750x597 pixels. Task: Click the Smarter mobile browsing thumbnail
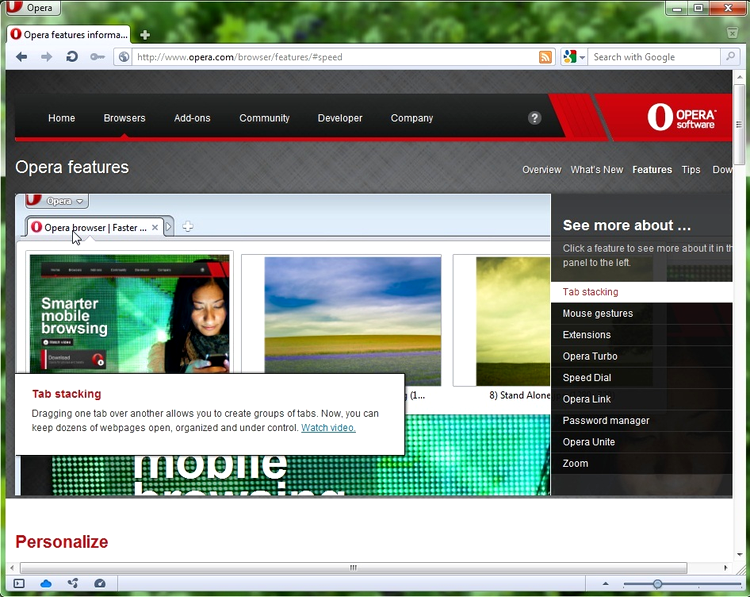click(130, 314)
